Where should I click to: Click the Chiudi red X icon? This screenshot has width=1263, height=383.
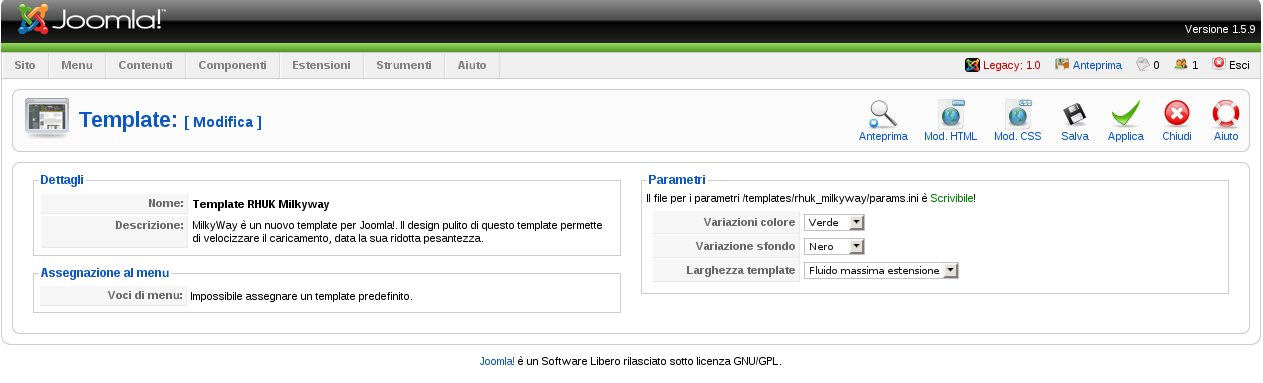pos(1176,114)
